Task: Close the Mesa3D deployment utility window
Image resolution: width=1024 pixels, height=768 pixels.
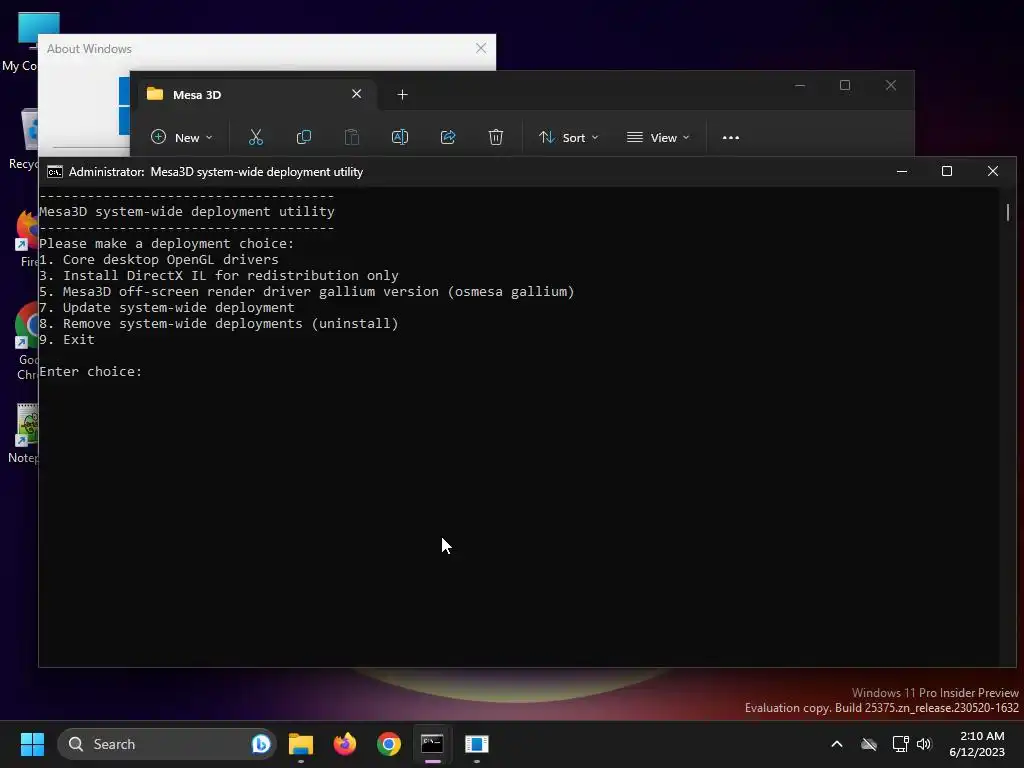Action: [x=993, y=171]
